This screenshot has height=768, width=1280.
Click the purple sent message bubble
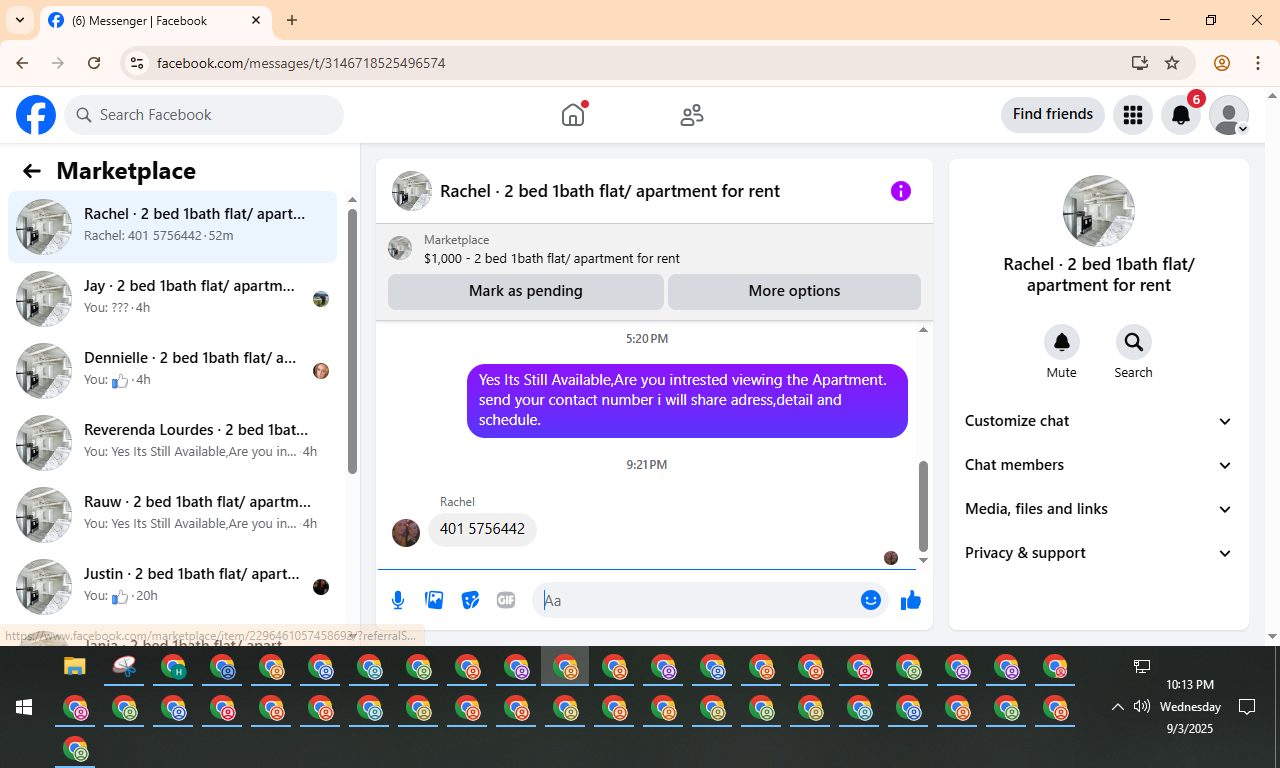coord(687,400)
